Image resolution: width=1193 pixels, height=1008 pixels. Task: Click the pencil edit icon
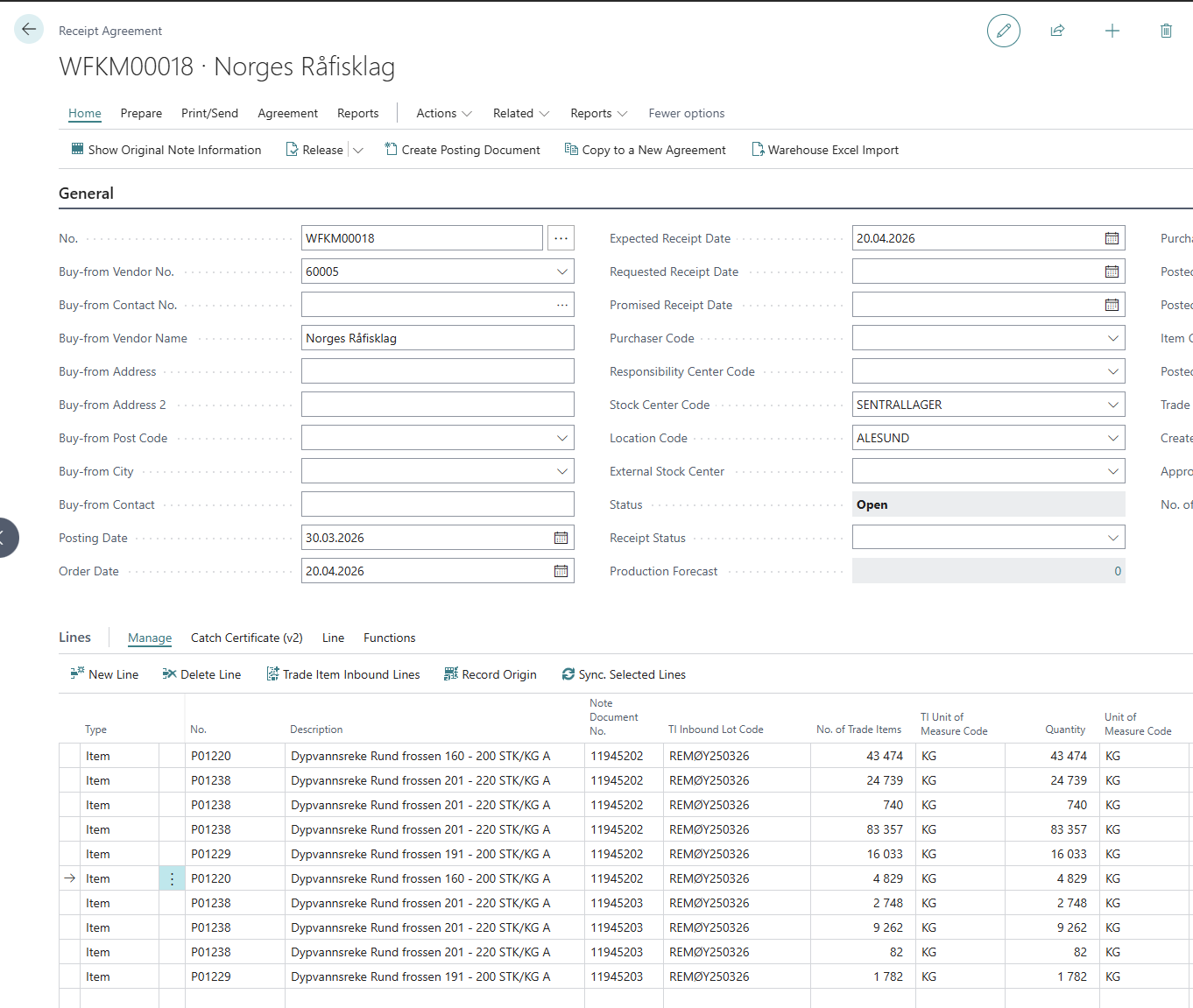click(x=1003, y=31)
